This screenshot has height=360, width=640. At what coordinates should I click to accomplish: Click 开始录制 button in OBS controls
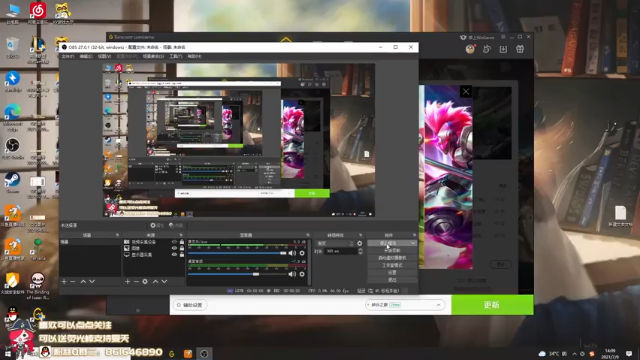click(392, 251)
